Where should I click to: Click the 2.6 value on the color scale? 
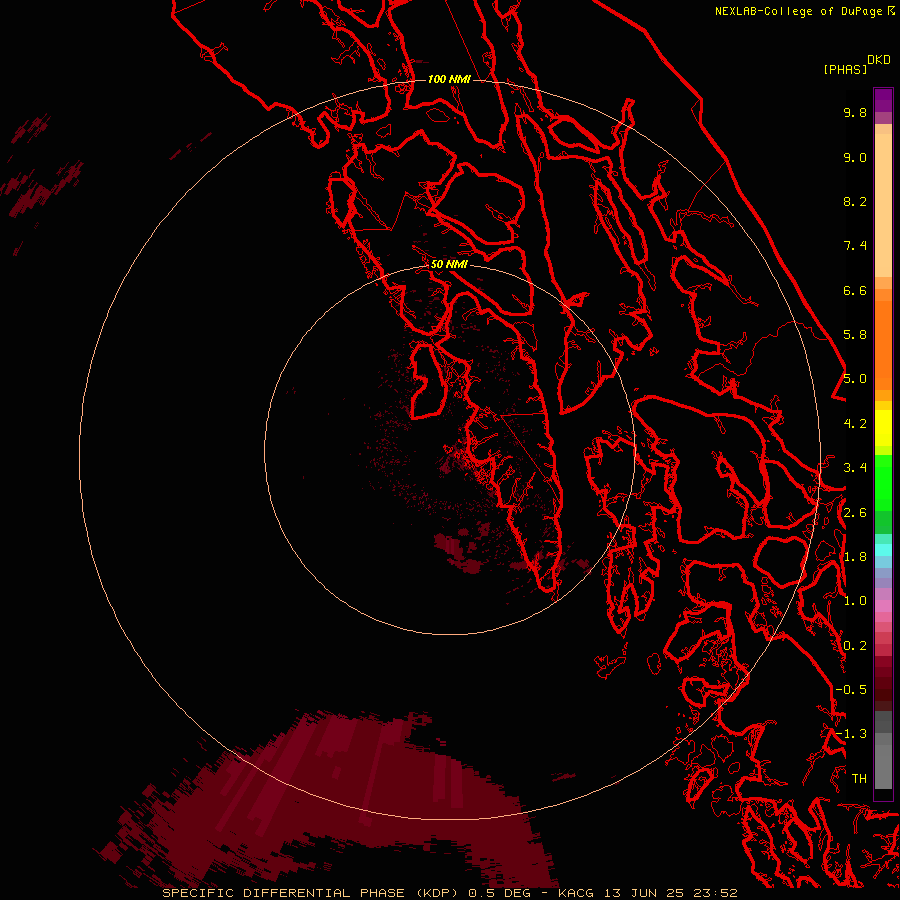click(855, 513)
